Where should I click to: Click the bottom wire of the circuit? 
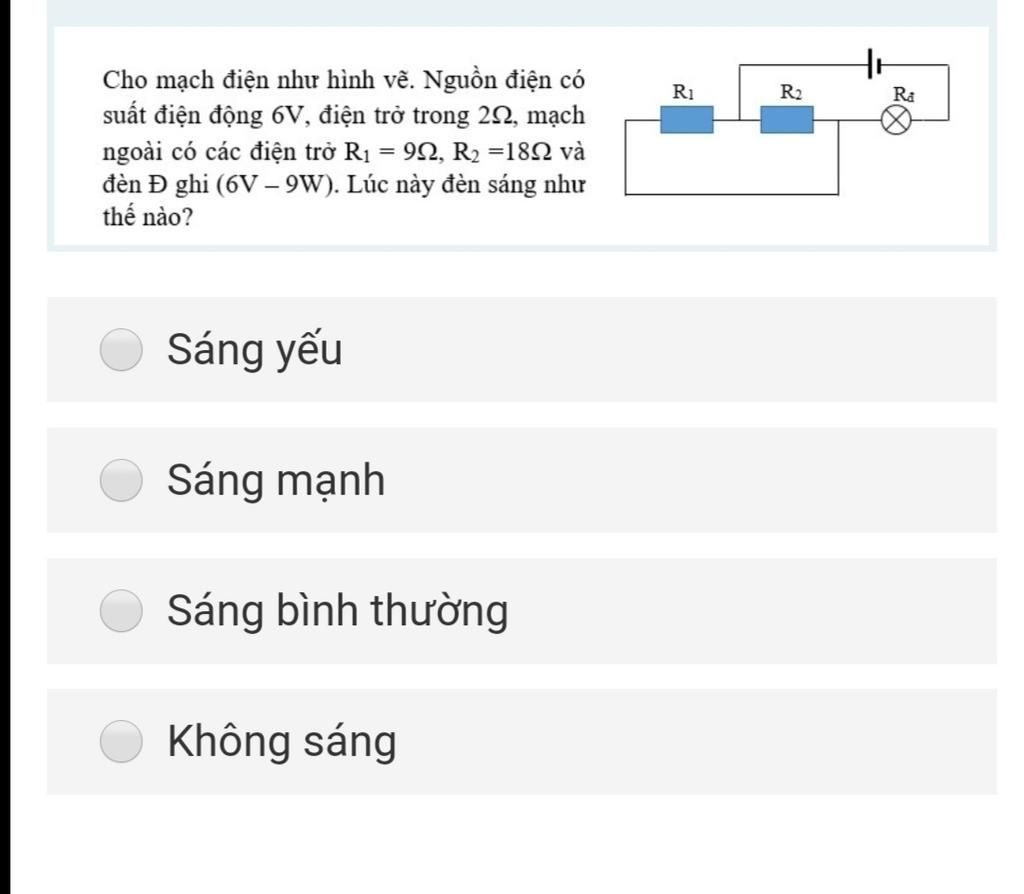point(730,193)
